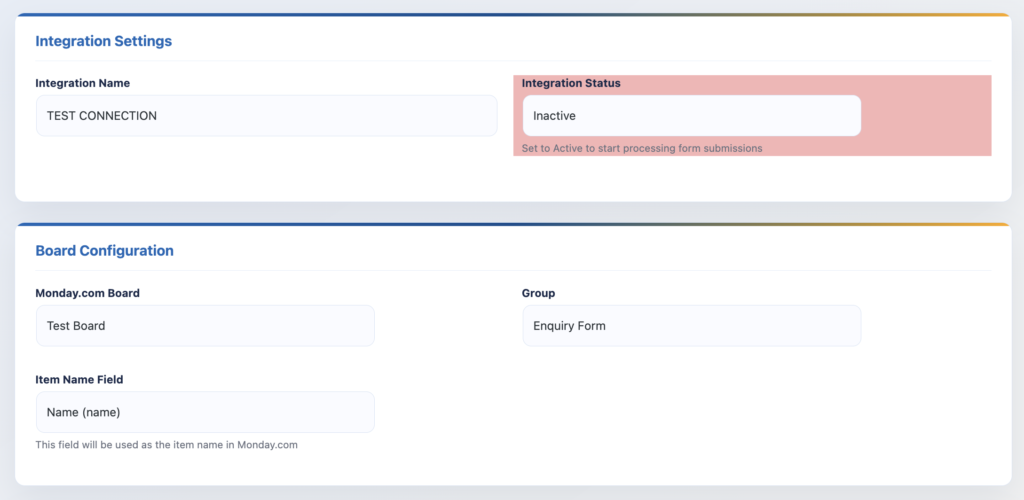
Task: Open the Item Name Field selector
Action: pyautogui.click(x=205, y=412)
